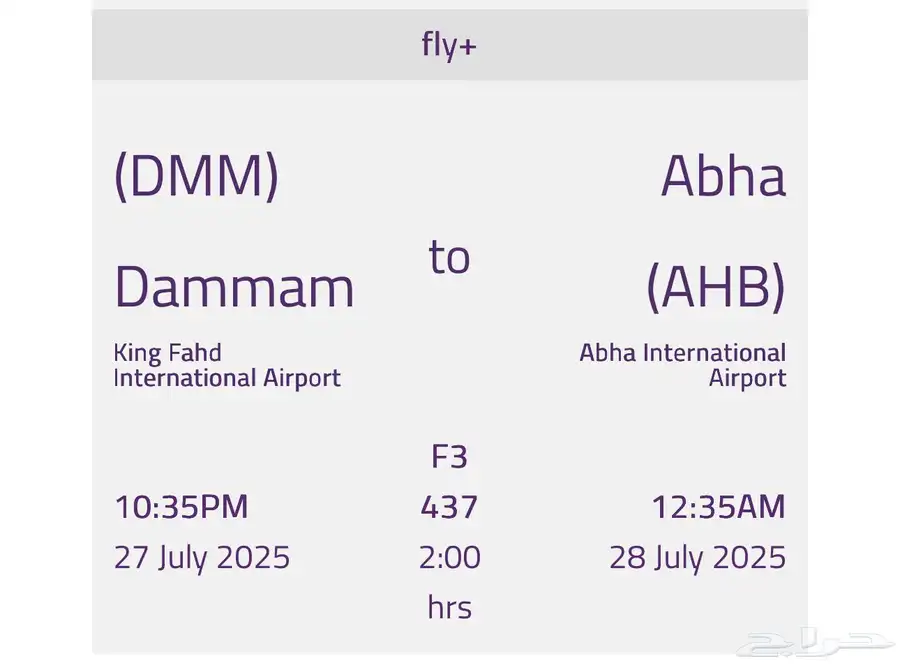Click the hrs duration unit label
The image size is (900, 666).
tap(449, 607)
